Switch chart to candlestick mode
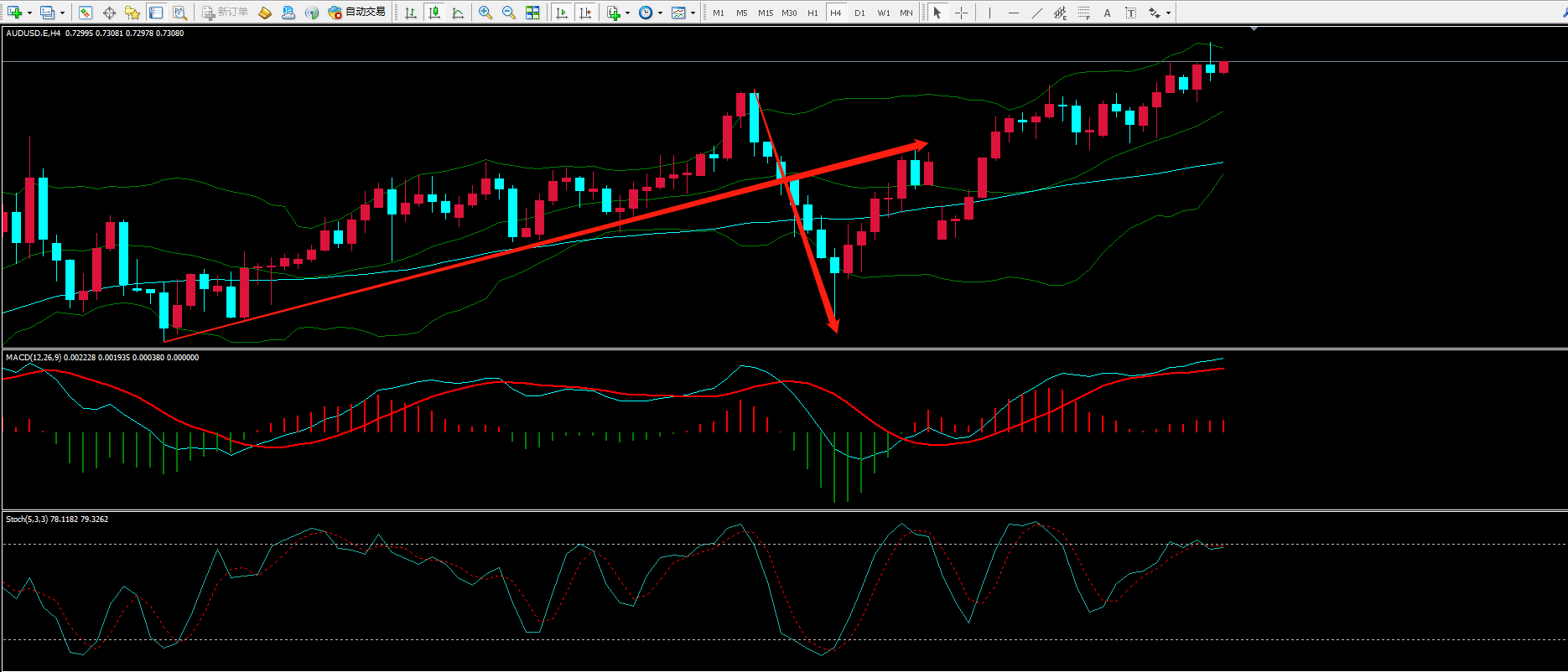This screenshot has width=1568, height=672. pyautogui.click(x=434, y=13)
